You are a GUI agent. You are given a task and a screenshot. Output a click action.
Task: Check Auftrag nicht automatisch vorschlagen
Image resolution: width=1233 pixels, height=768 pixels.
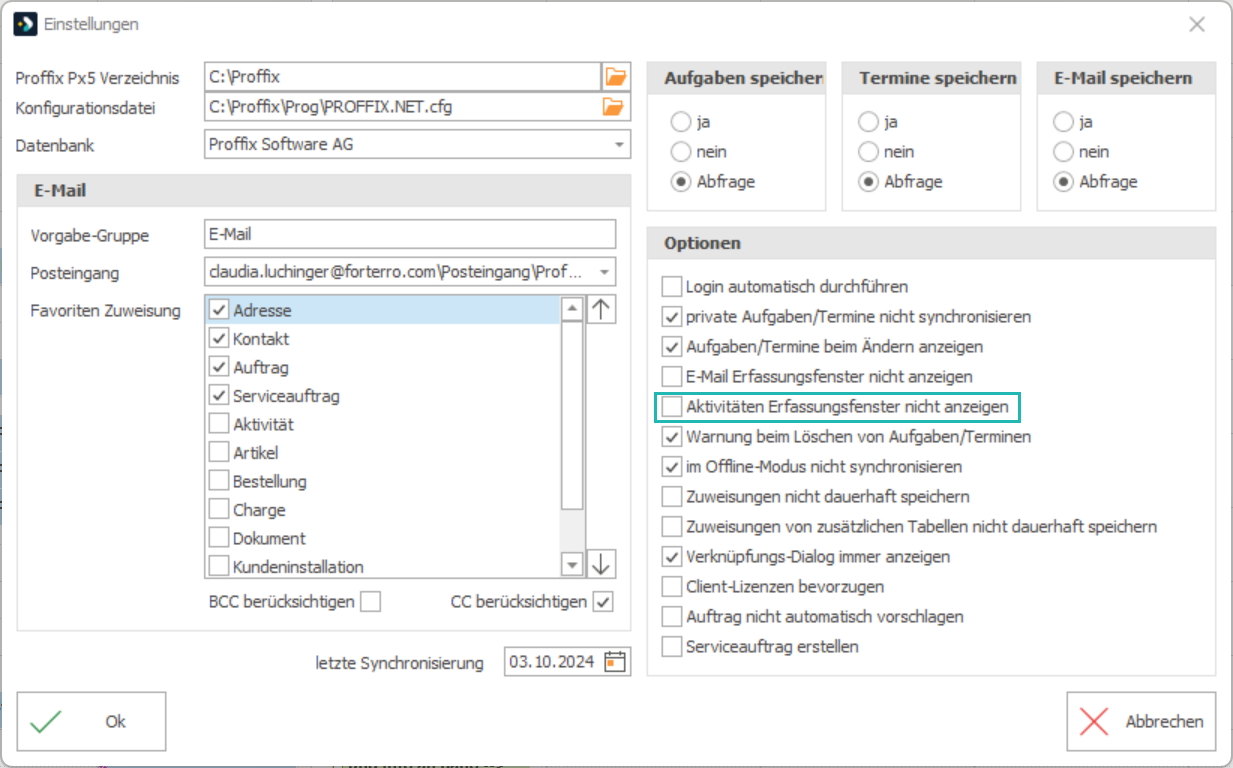coord(672,617)
